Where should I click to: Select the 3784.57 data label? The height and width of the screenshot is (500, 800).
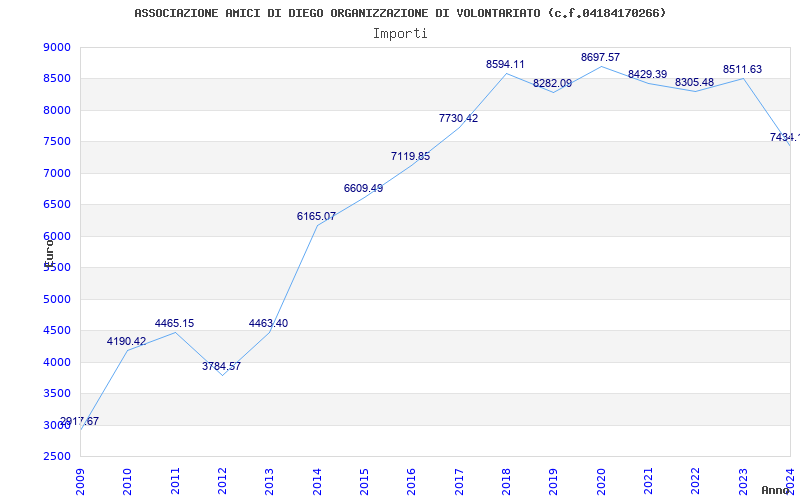(221, 366)
